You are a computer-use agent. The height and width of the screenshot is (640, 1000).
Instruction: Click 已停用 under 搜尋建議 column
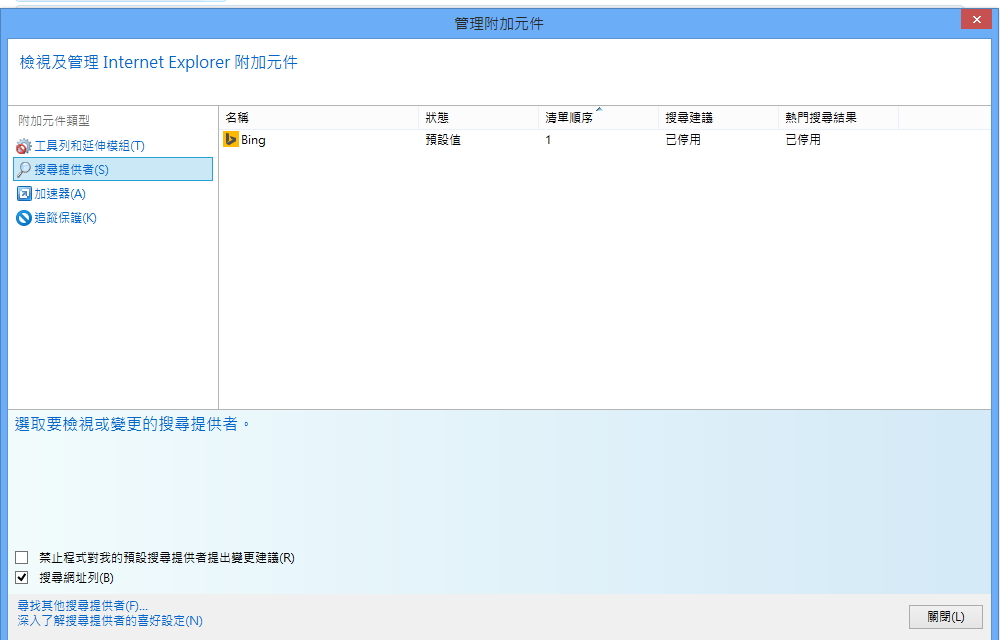(683, 140)
